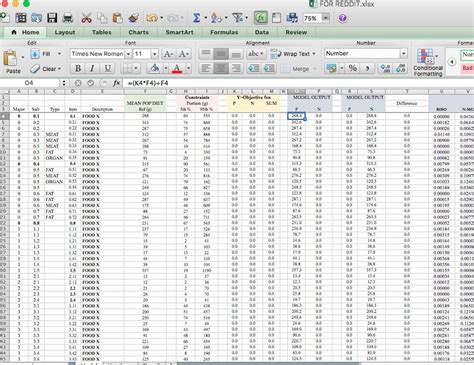
Task: Toggle the Formula Builder fx button
Action: (x=261, y=18)
